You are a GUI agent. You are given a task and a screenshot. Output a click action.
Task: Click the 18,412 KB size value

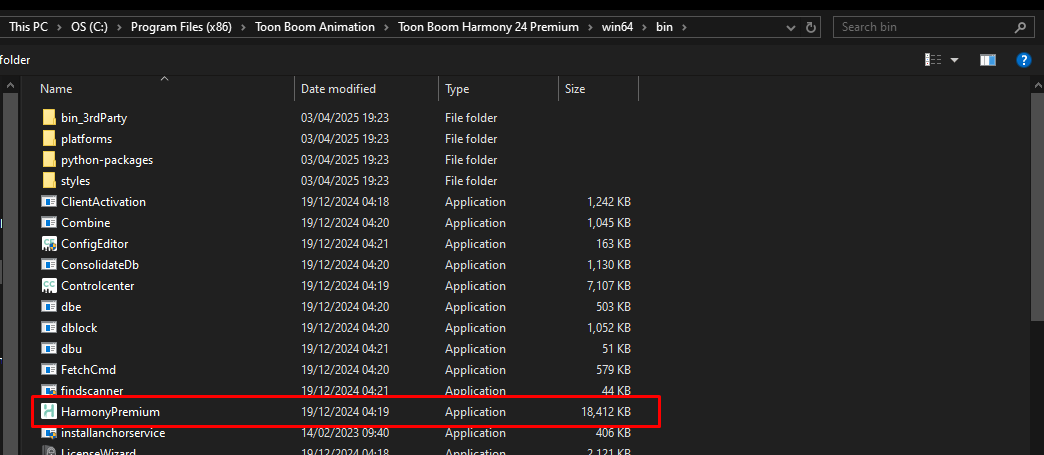606,412
